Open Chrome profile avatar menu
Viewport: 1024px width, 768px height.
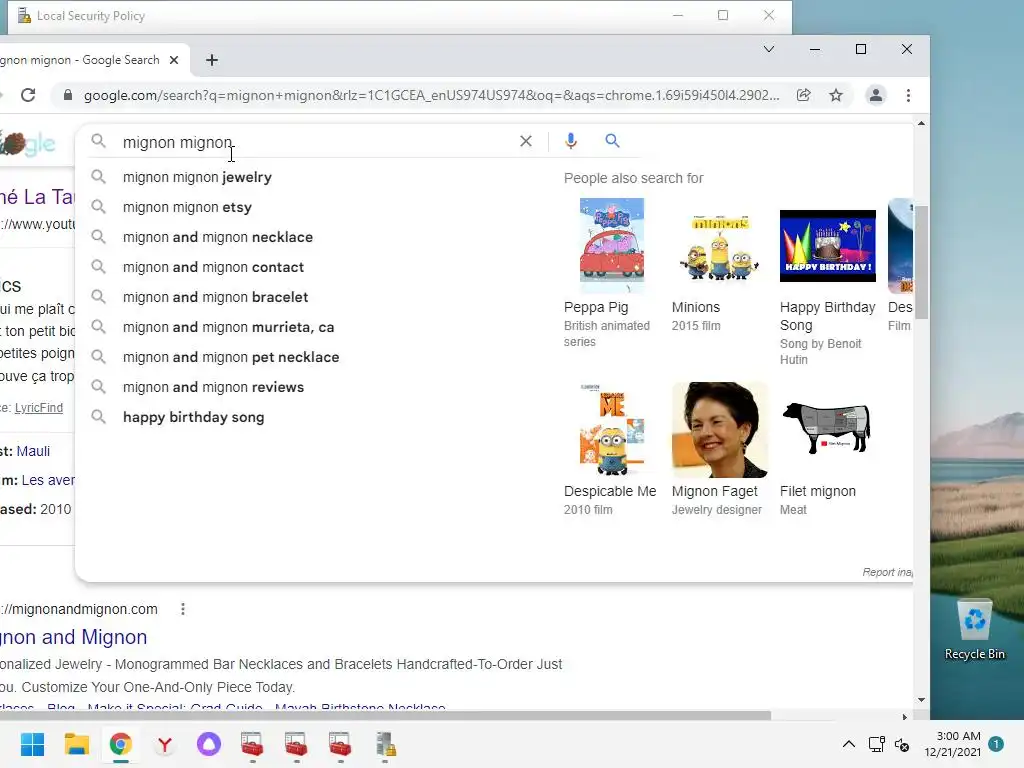876,95
